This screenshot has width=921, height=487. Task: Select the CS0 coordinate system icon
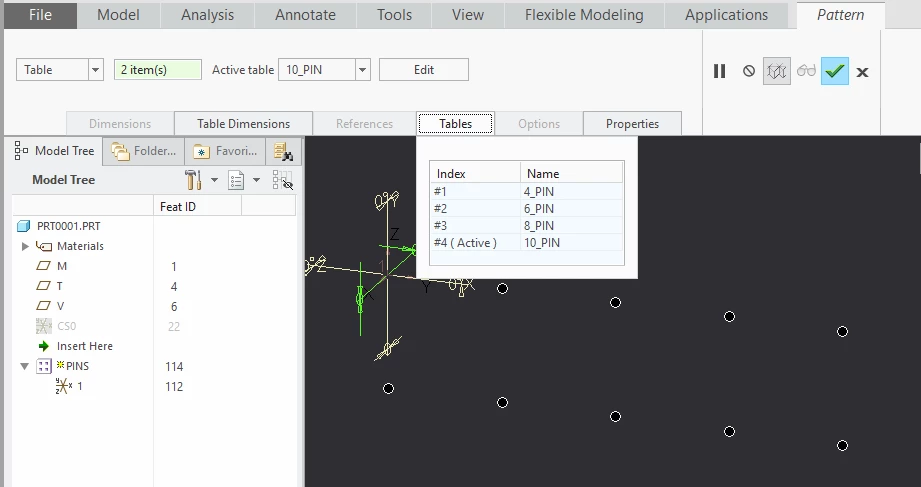pyautogui.click(x=43, y=326)
